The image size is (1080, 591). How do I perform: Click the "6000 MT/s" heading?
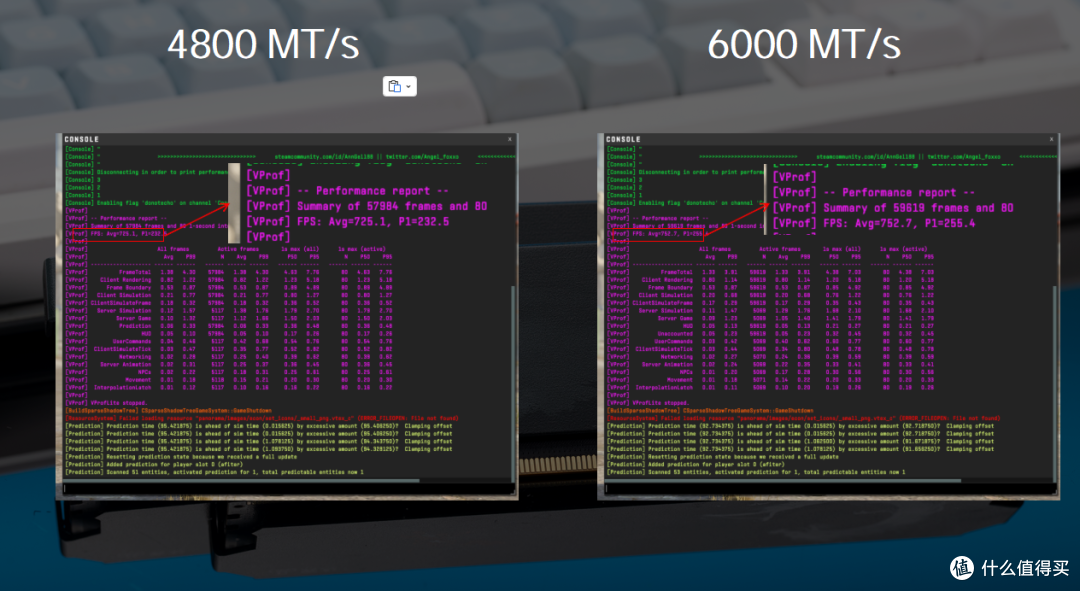click(x=804, y=45)
